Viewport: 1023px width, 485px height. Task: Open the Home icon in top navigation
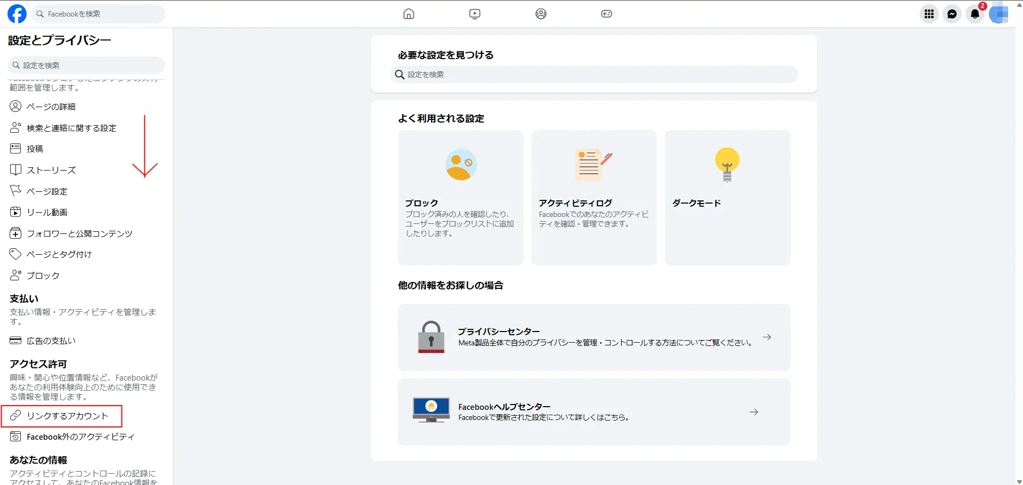pyautogui.click(x=408, y=14)
